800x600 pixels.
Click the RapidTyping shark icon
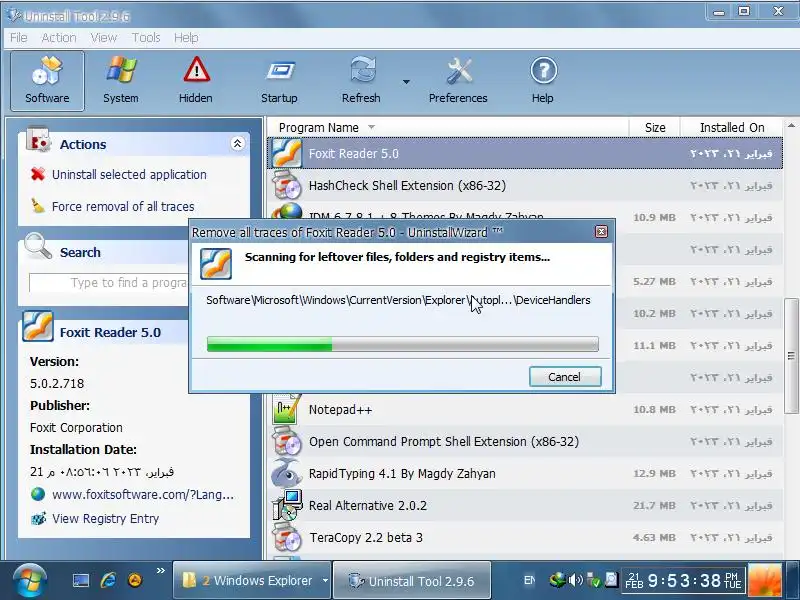tap(286, 473)
